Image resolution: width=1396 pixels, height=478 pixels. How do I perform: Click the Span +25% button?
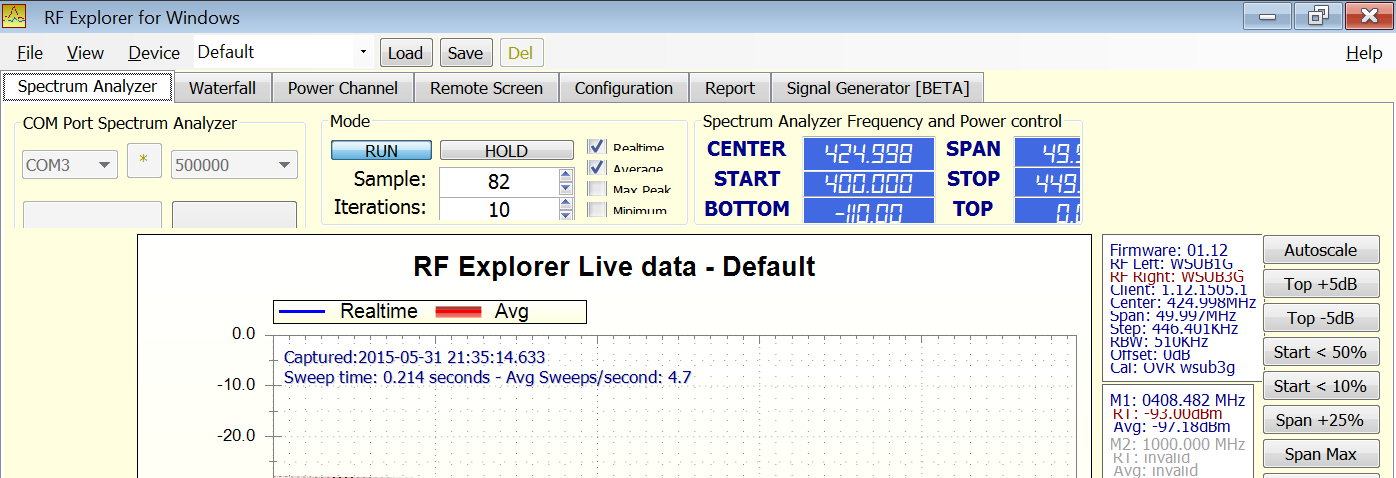point(1321,420)
